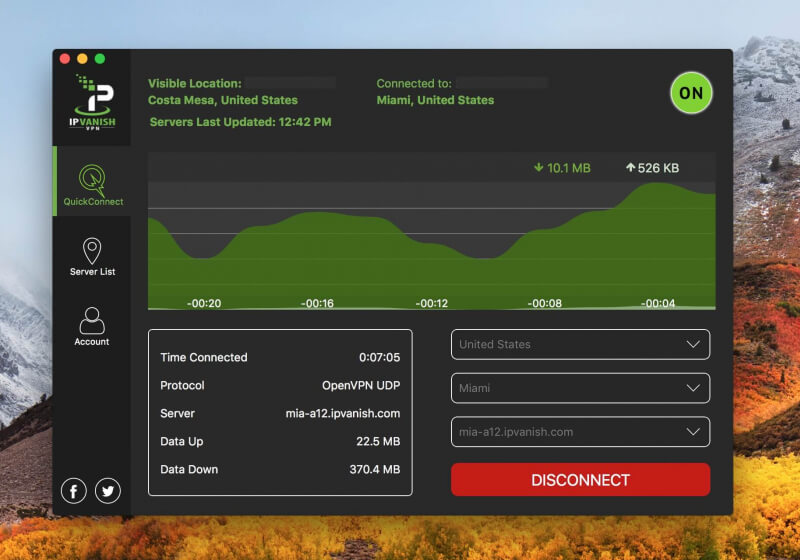This screenshot has width=800, height=560.
Task: Click the 526 KB upload indicator
Action: click(x=652, y=168)
